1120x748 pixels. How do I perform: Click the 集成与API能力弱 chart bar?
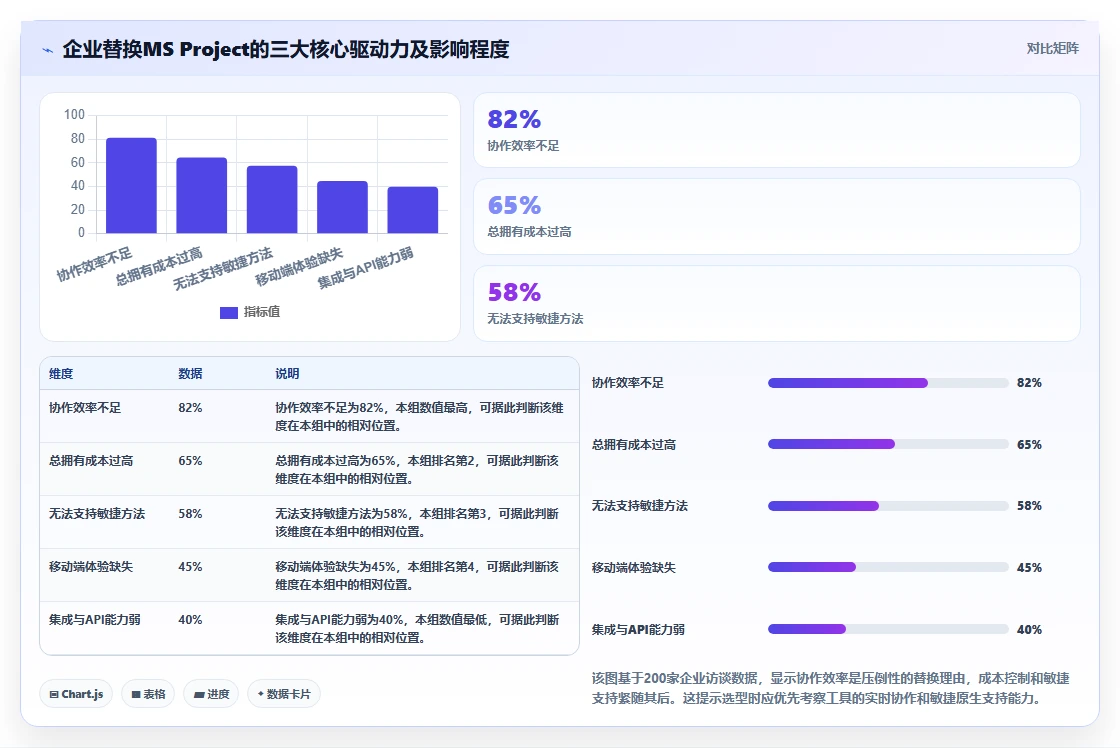pos(413,210)
